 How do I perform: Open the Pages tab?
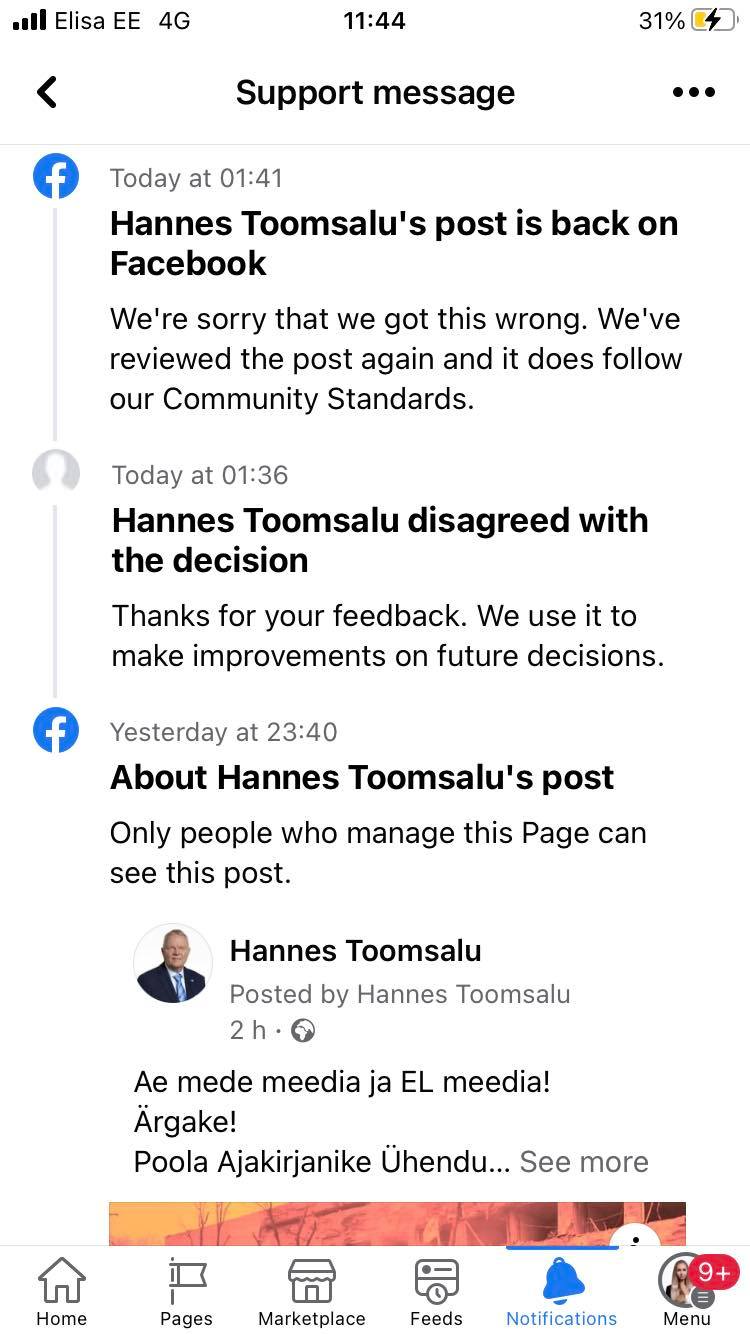(187, 1292)
